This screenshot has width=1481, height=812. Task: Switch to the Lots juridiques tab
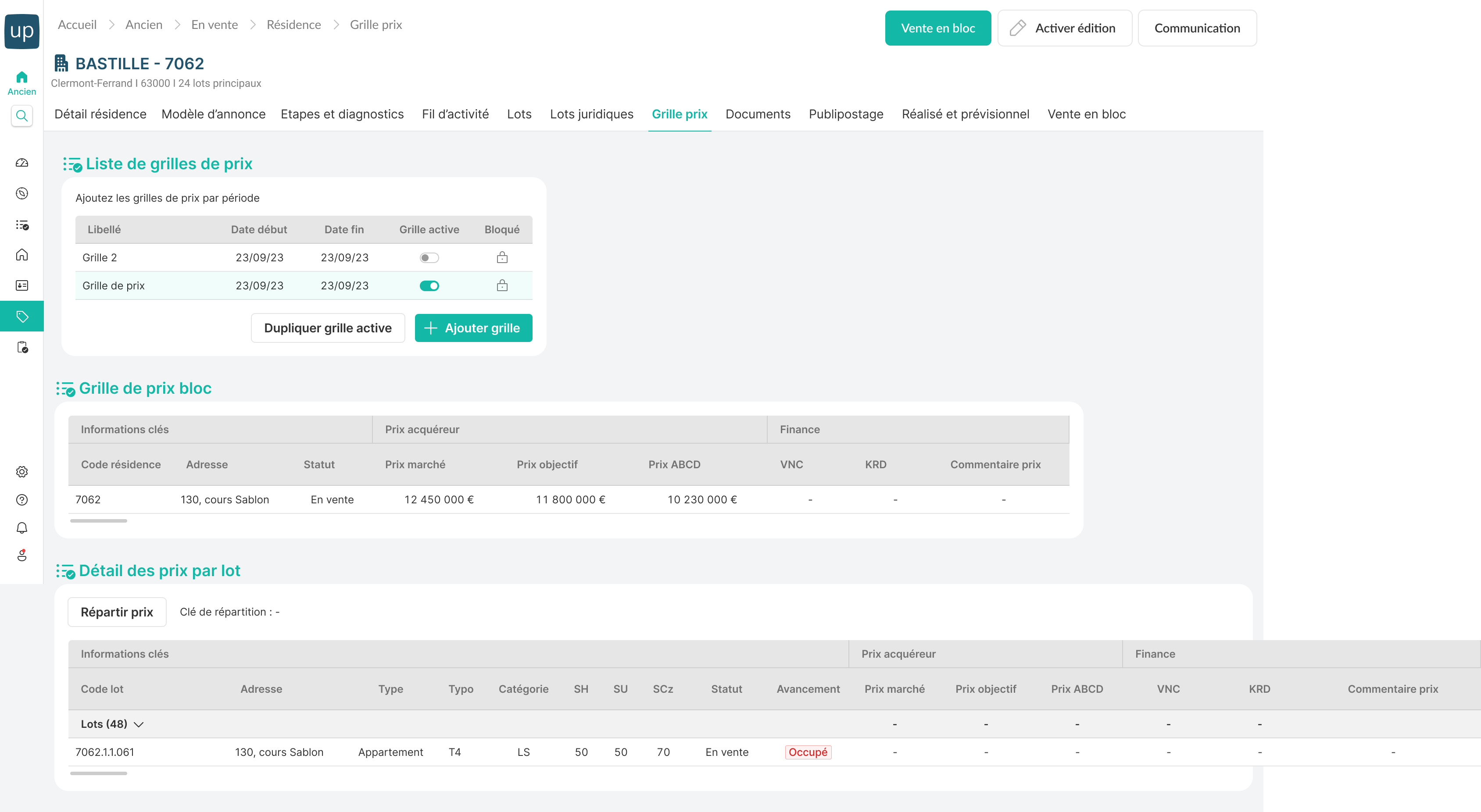click(591, 114)
